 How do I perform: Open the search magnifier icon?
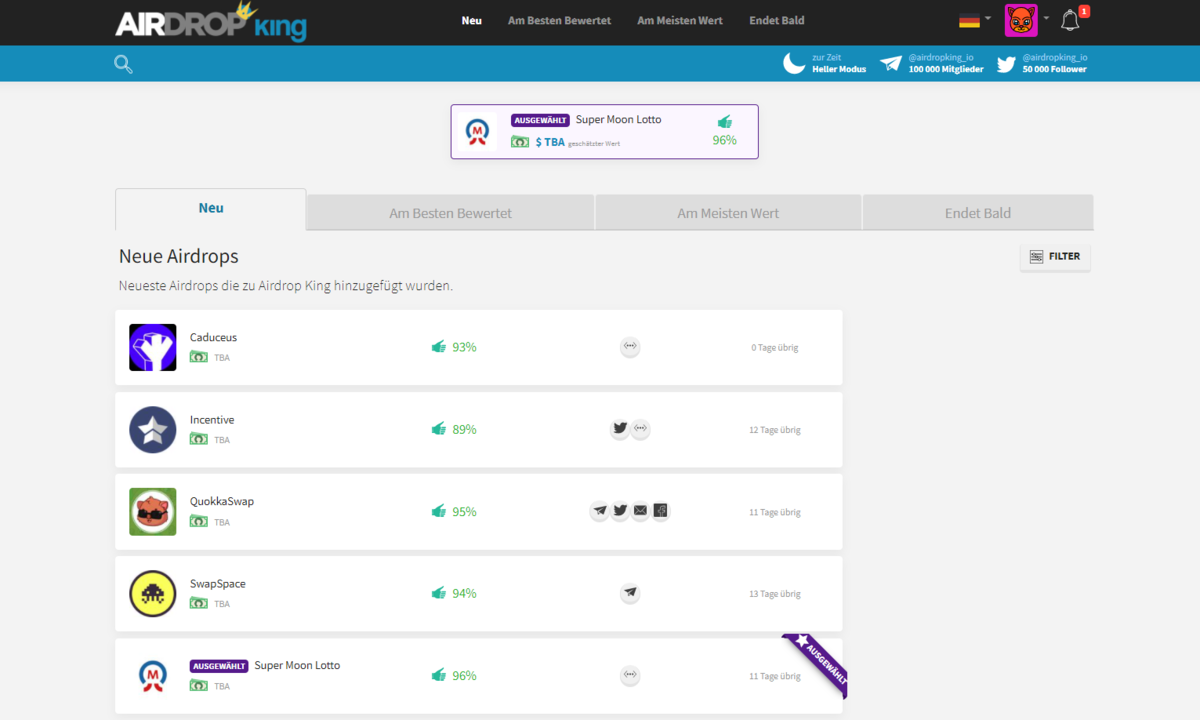[x=123, y=64]
